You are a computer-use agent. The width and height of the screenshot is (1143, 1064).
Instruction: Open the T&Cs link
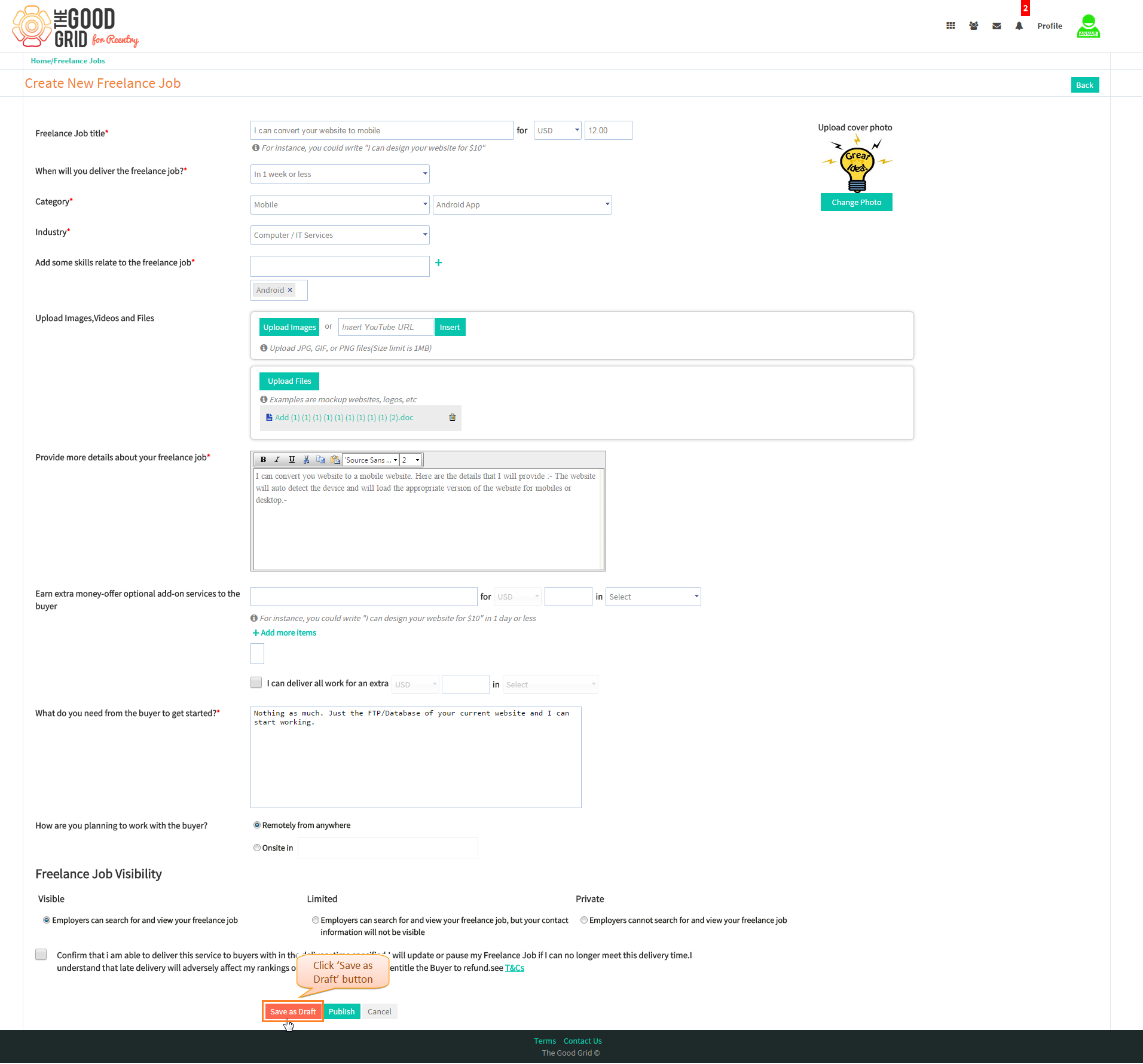point(515,968)
